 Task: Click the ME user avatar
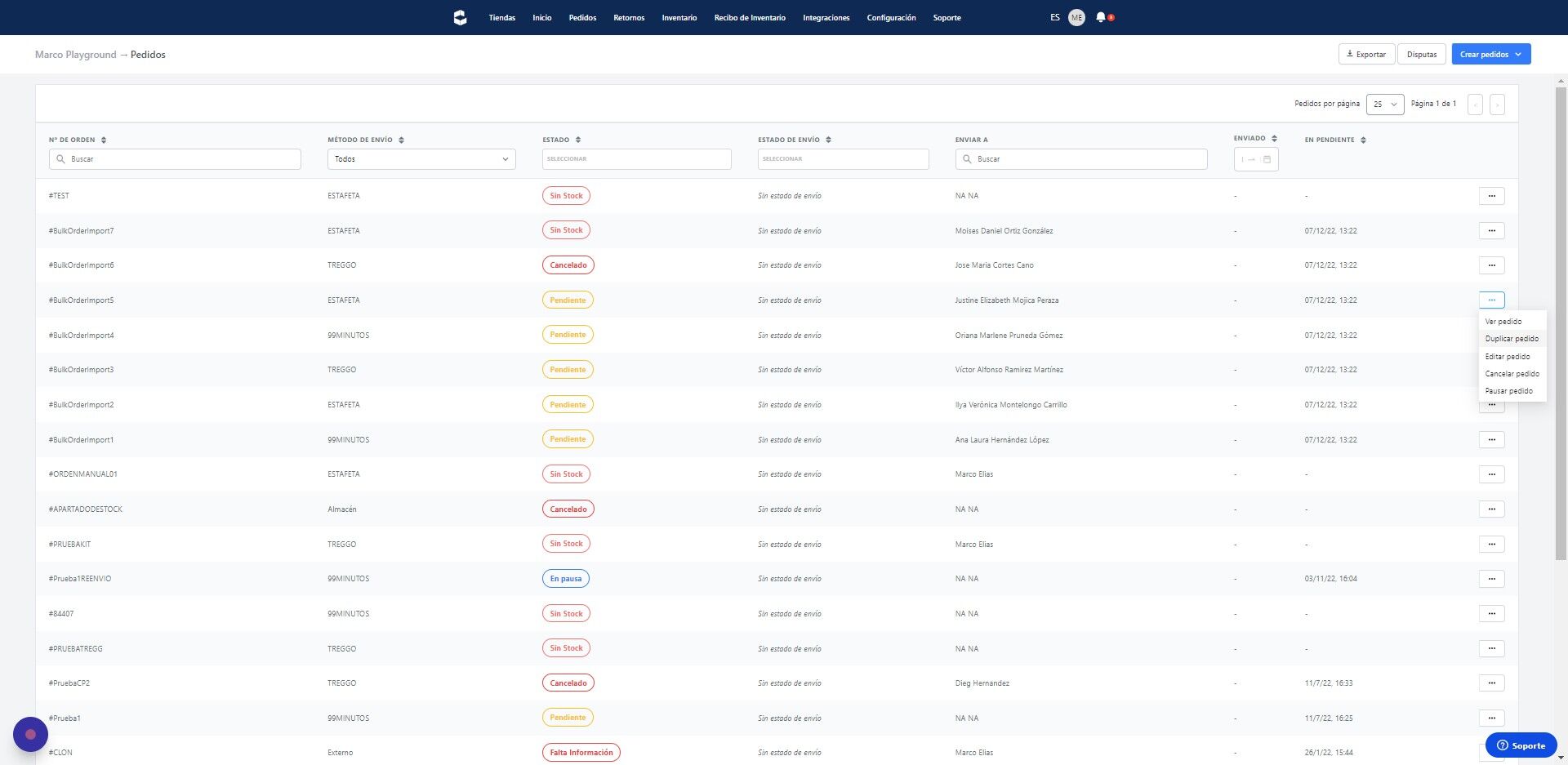[1076, 17]
